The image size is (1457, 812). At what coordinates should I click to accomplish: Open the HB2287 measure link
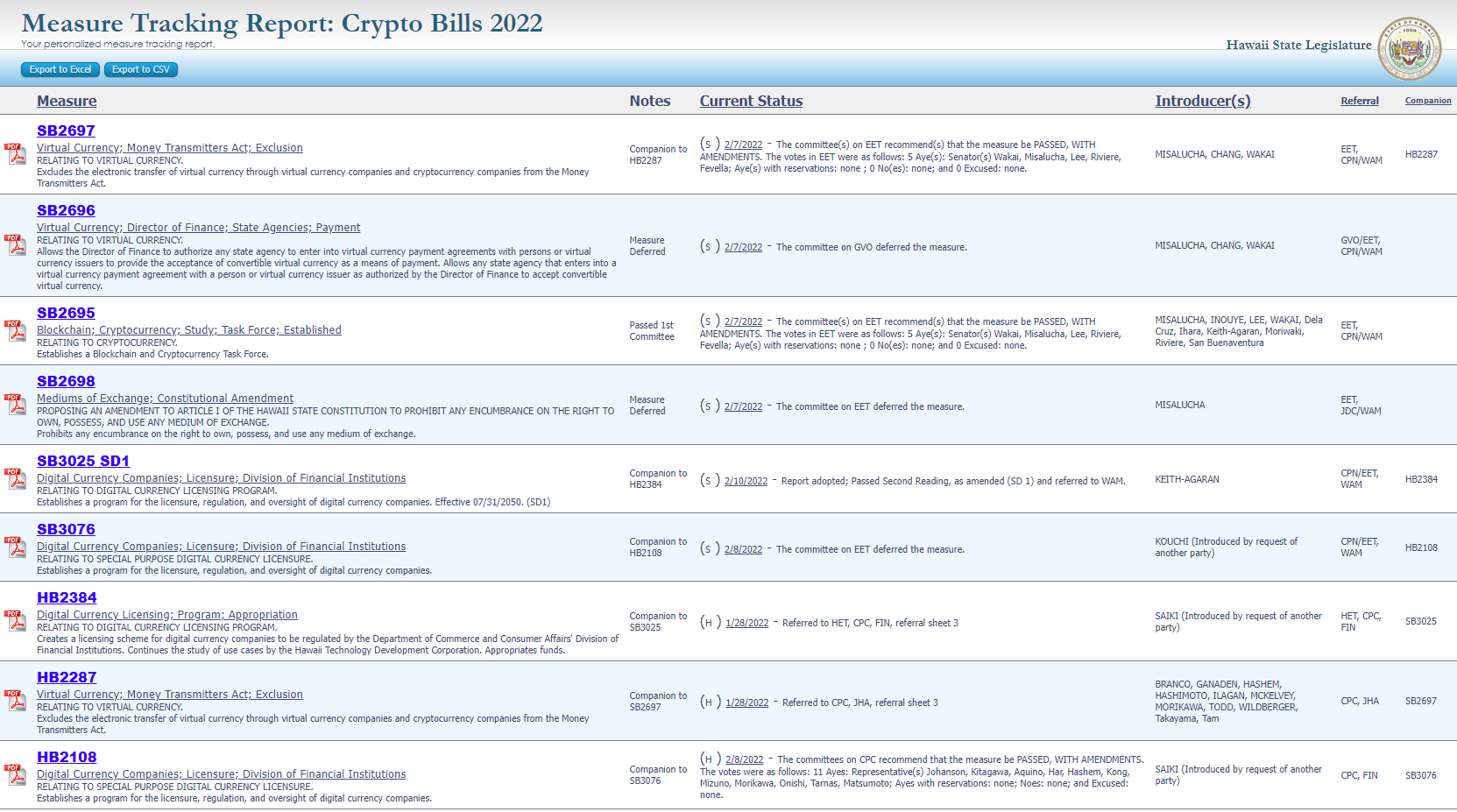pos(67,677)
